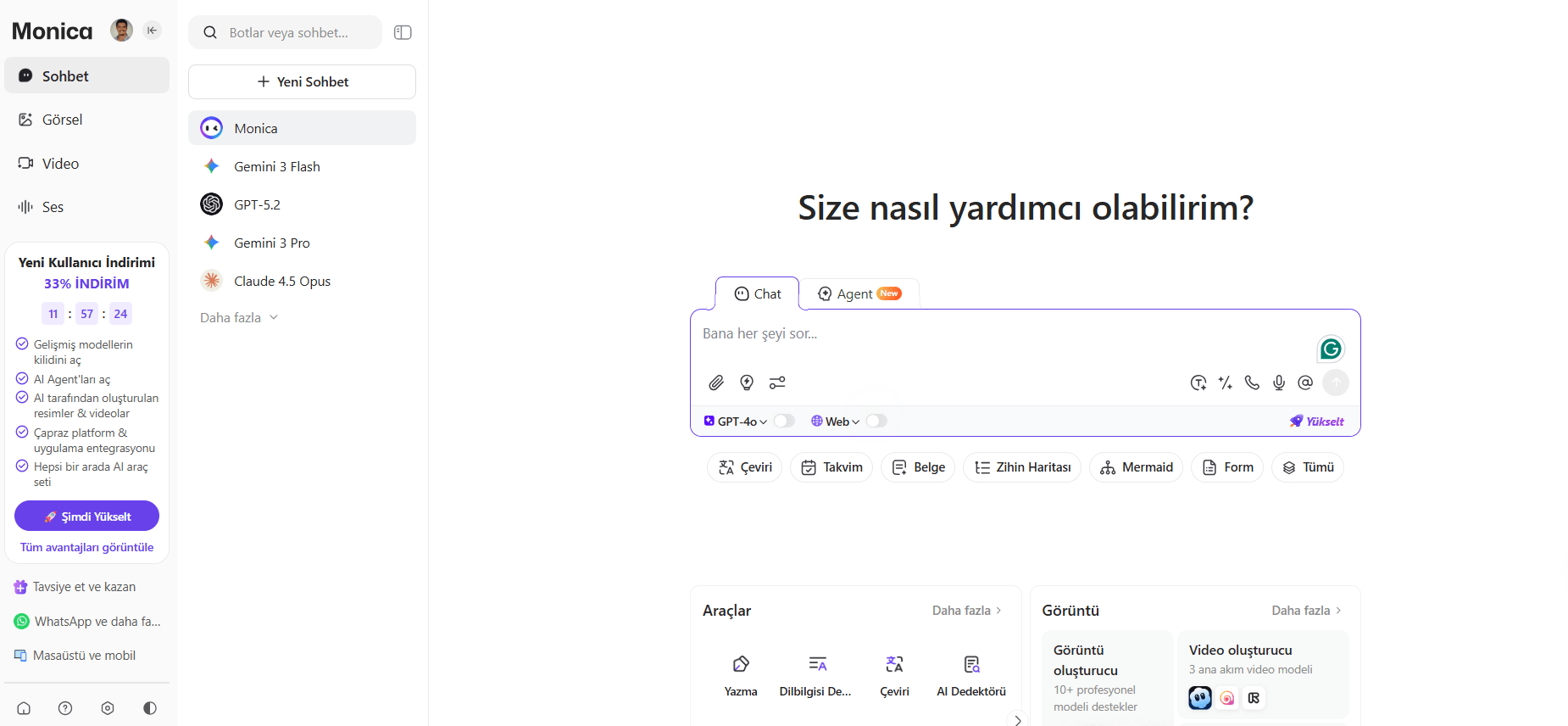Click the paperclip attach file icon
Image resolution: width=1568 pixels, height=726 pixels.
716,383
